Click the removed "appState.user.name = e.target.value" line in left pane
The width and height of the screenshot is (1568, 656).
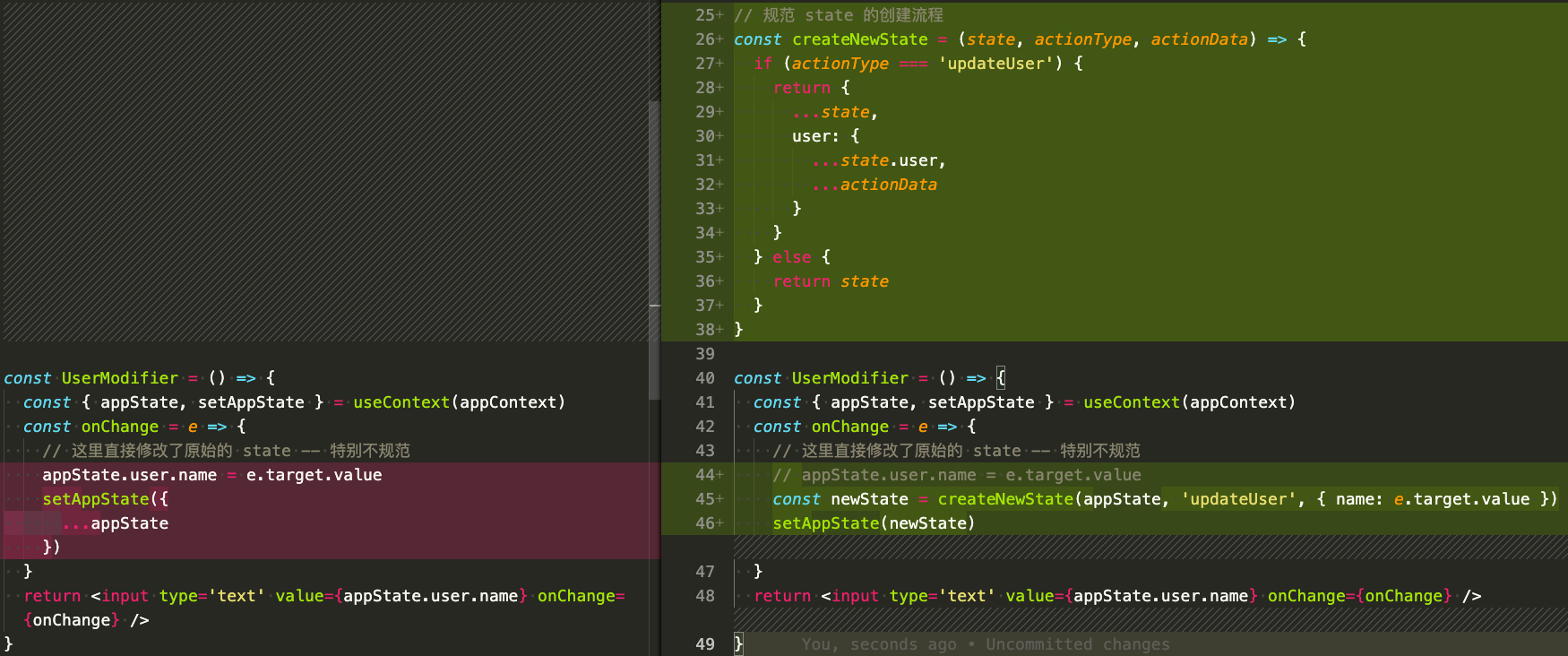[x=211, y=475]
